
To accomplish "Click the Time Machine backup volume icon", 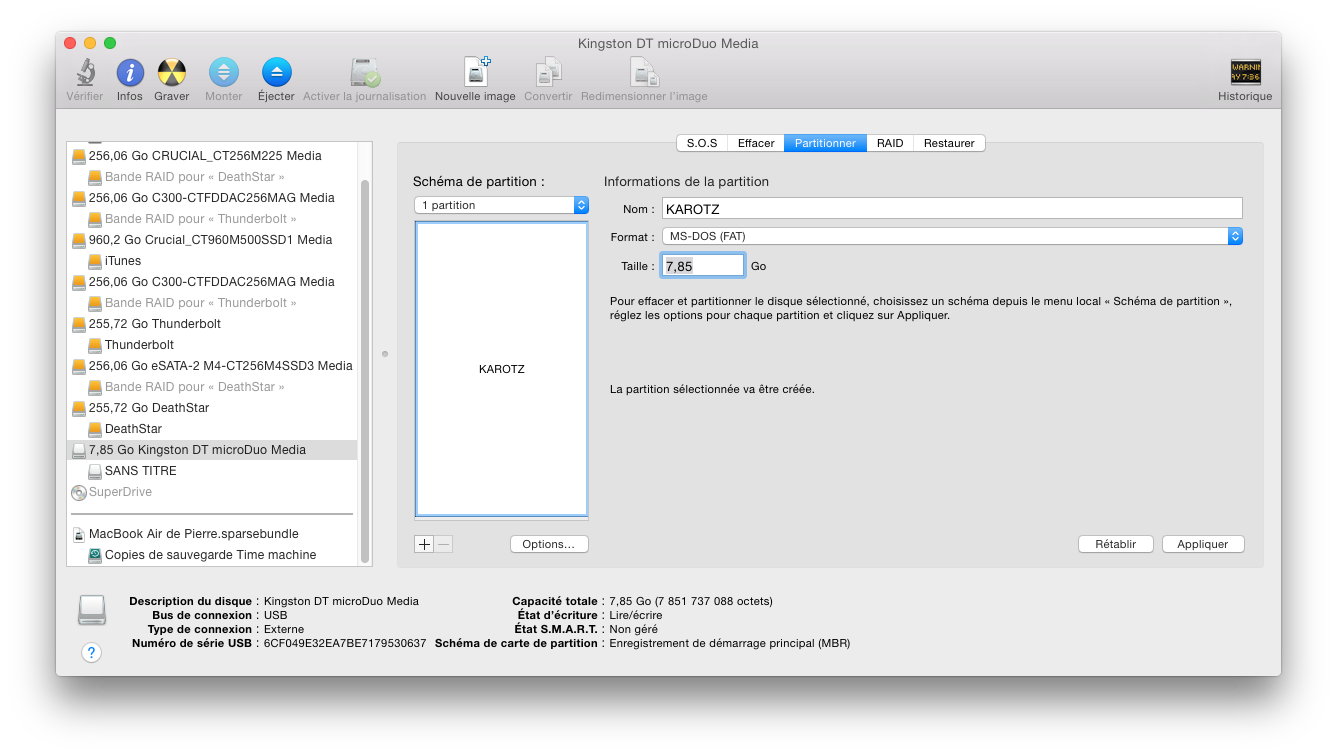I will [x=95, y=555].
